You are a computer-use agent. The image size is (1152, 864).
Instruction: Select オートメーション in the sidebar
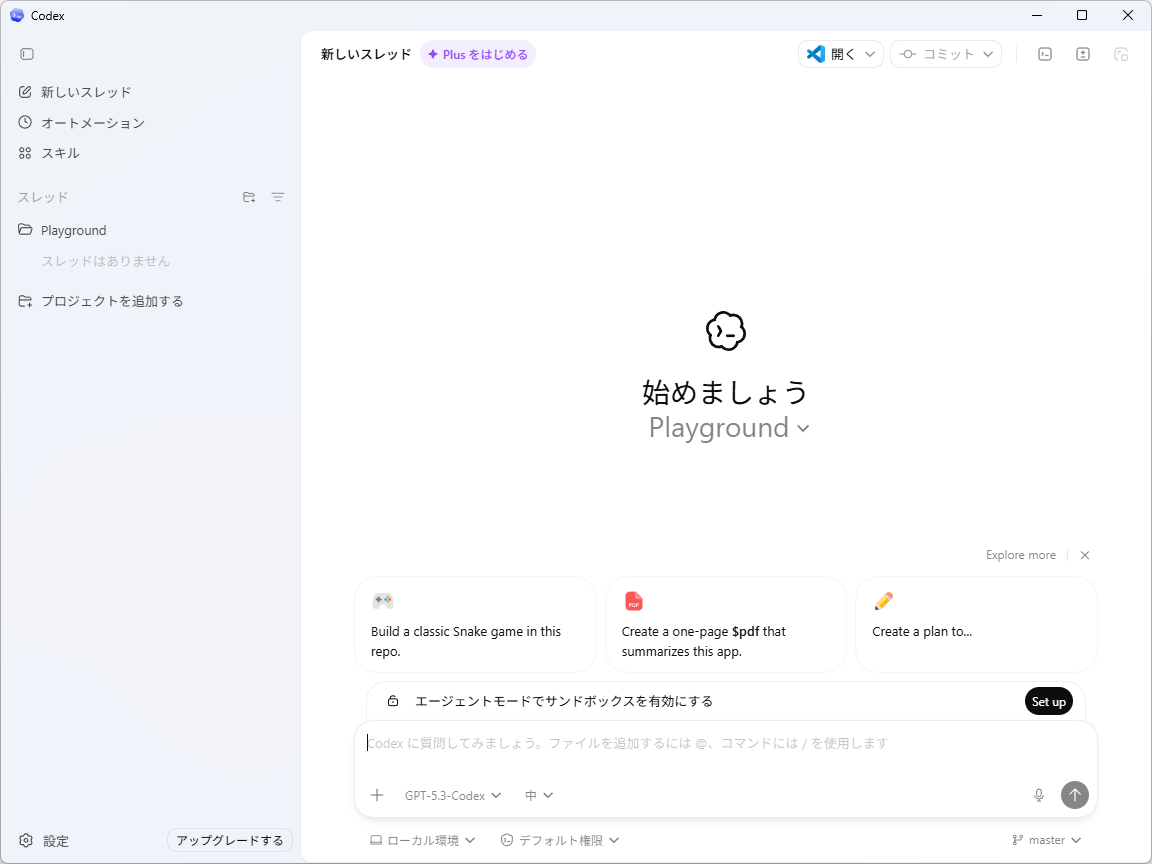pos(93,122)
